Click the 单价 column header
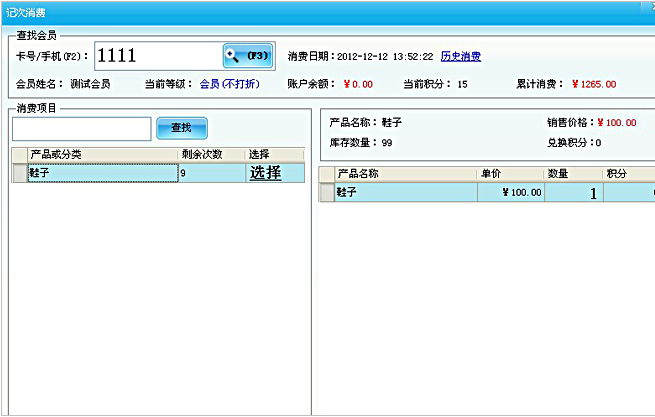This screenshot has height=417, width=655. click(x=511, y=174)
